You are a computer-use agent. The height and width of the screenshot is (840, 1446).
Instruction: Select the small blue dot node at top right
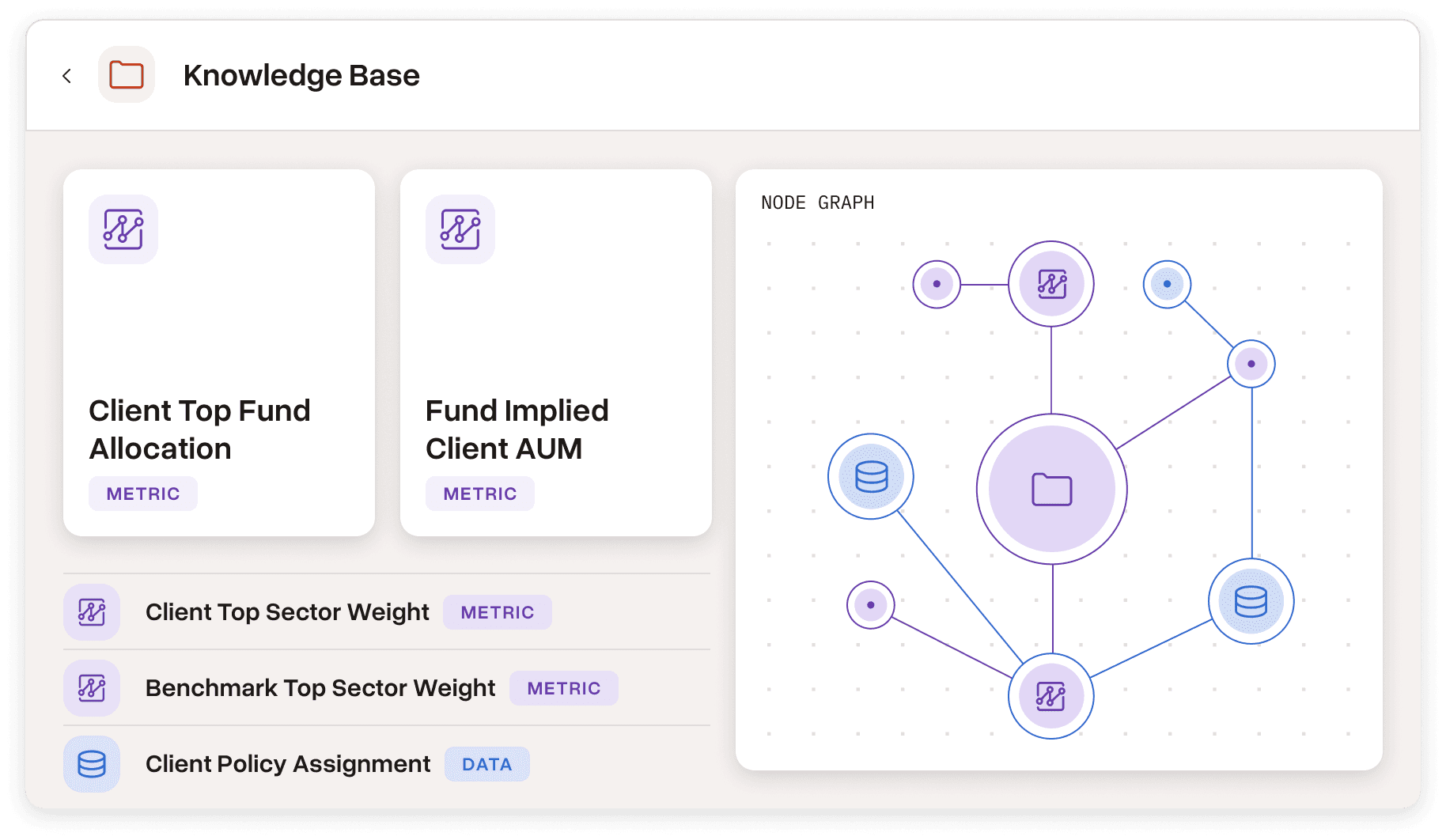[x=1167, y=284]
